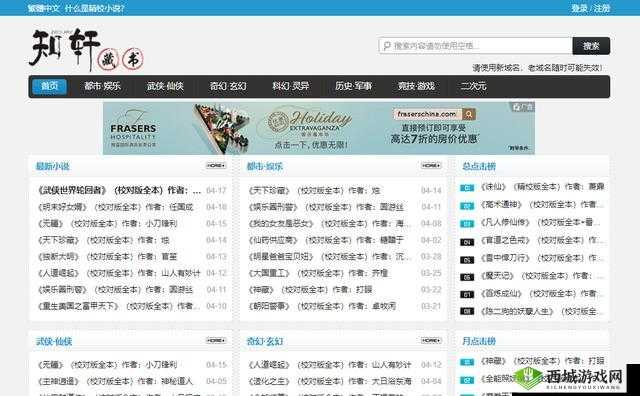The width and height of the screenshot is (640, 396).
Task: Switch to 繁體中文 in the top bar
Action: click(x=43, y=8)
